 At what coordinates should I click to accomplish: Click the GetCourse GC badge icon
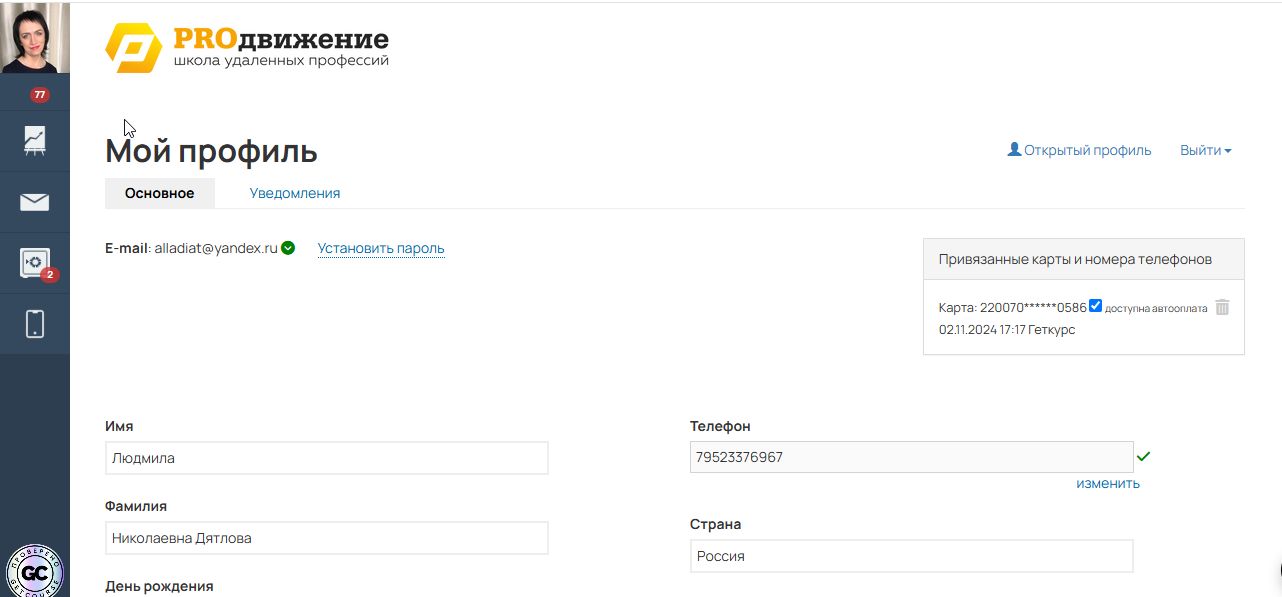(35, 571)
